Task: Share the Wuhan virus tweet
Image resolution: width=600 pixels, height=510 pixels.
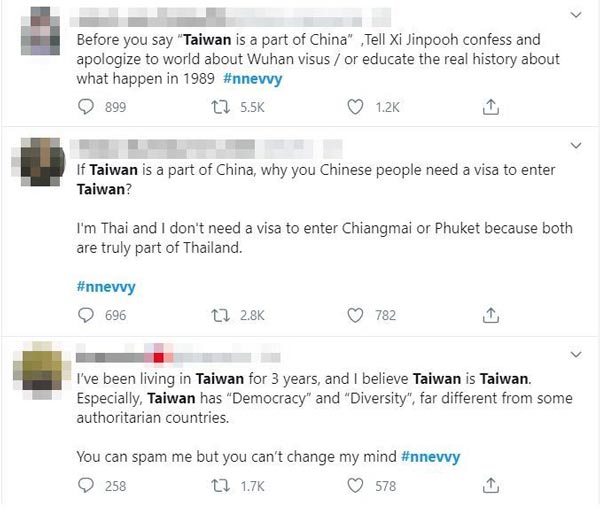Action: (490, 106)
